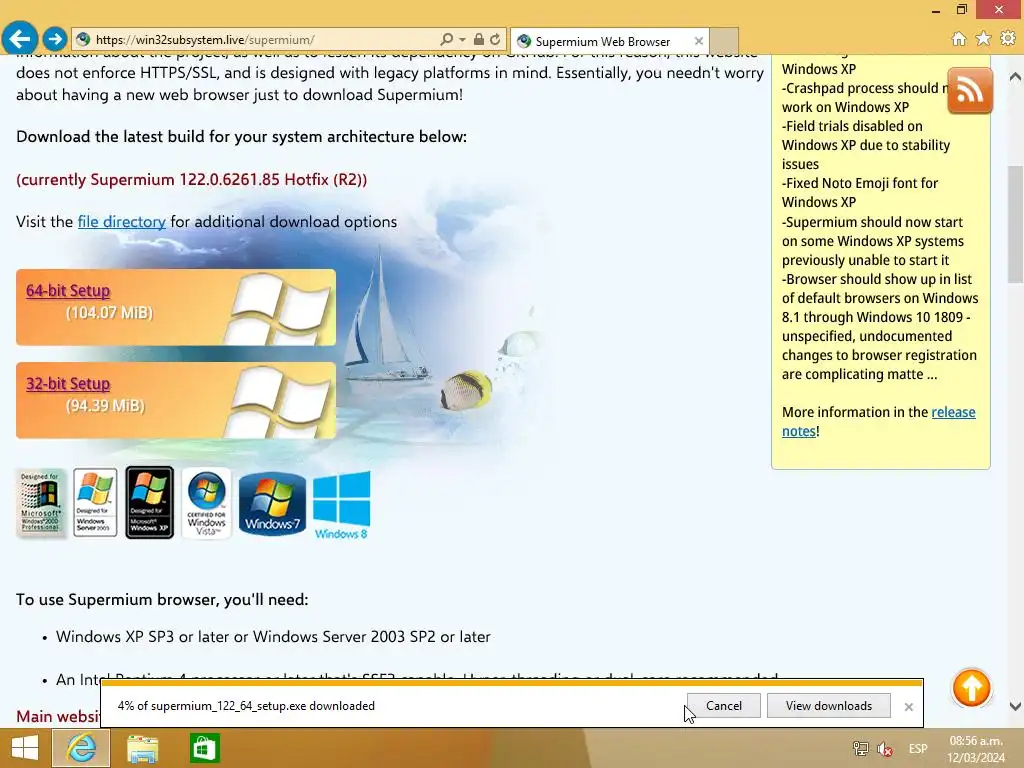The height and width of the screenshot is (768, 1024).
Task: Click the 64-bit Setup download link
Action: 68,291
